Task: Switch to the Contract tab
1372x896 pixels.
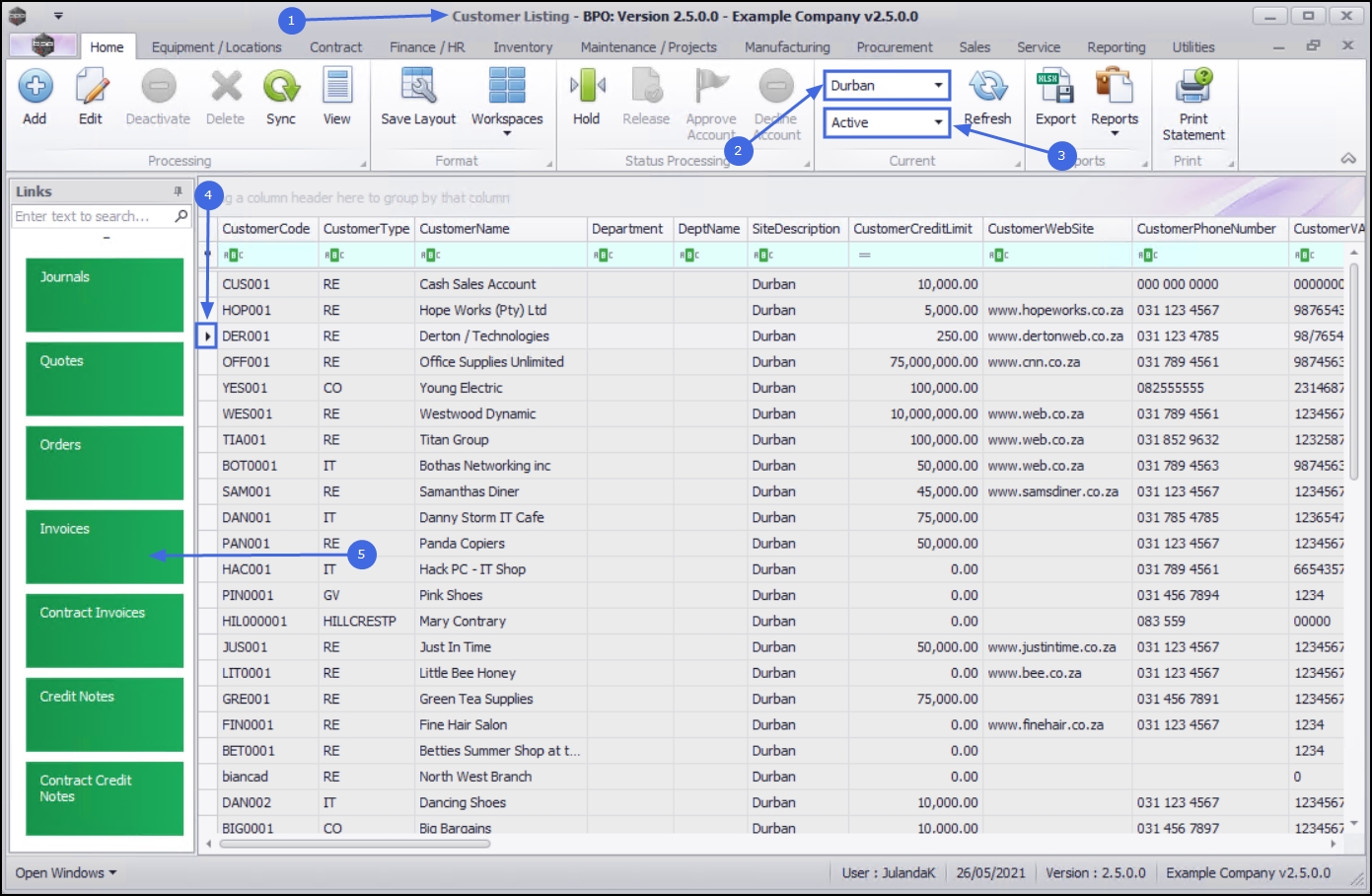Action: point(335,46)
